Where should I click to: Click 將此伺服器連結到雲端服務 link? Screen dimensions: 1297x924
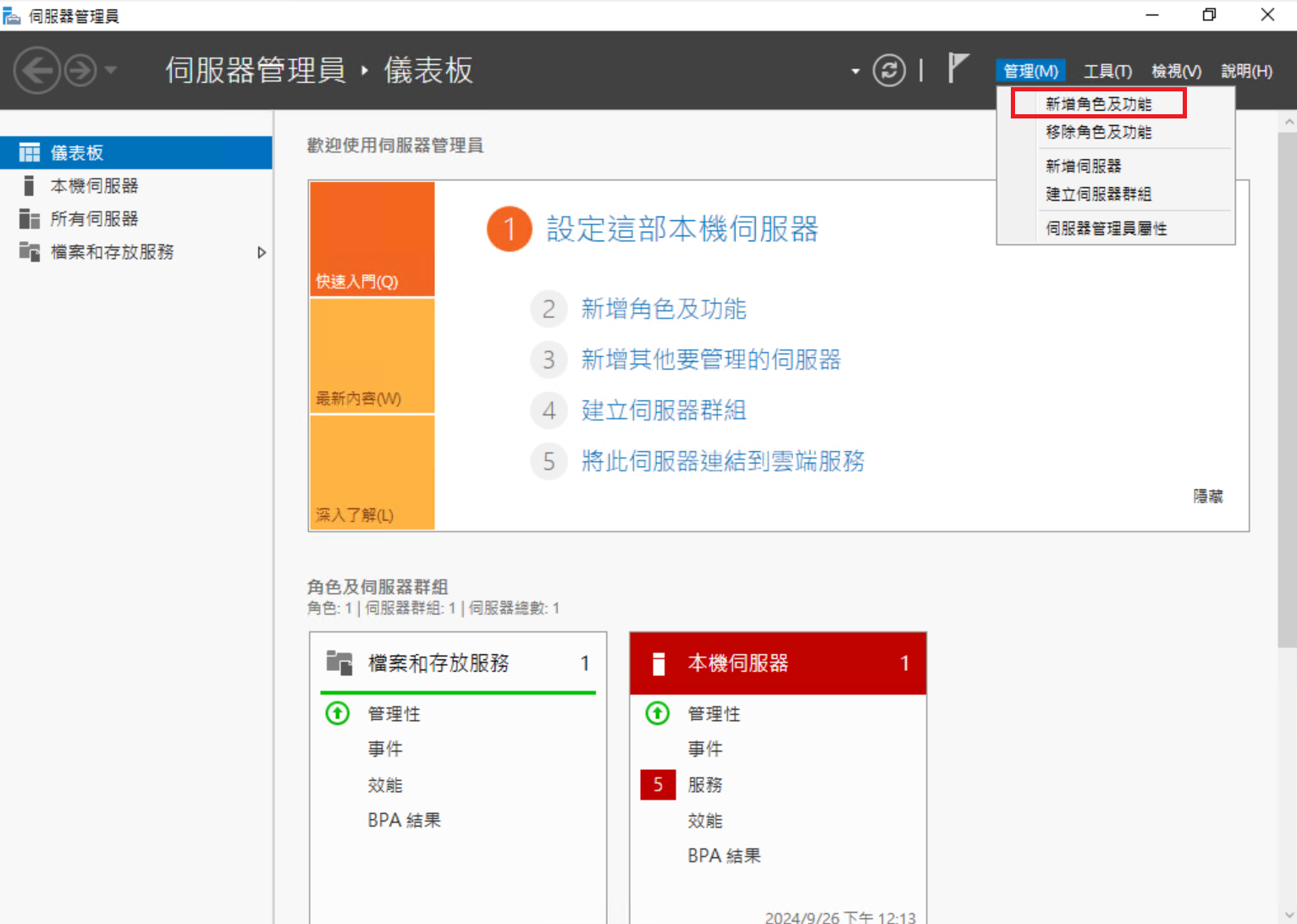[x=723, y=461]
